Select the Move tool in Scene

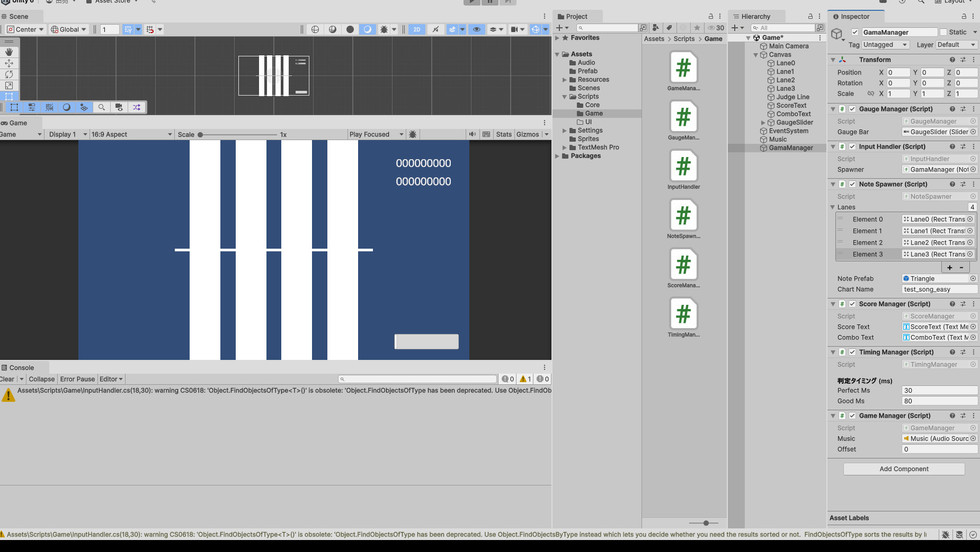tap(9, 63)
